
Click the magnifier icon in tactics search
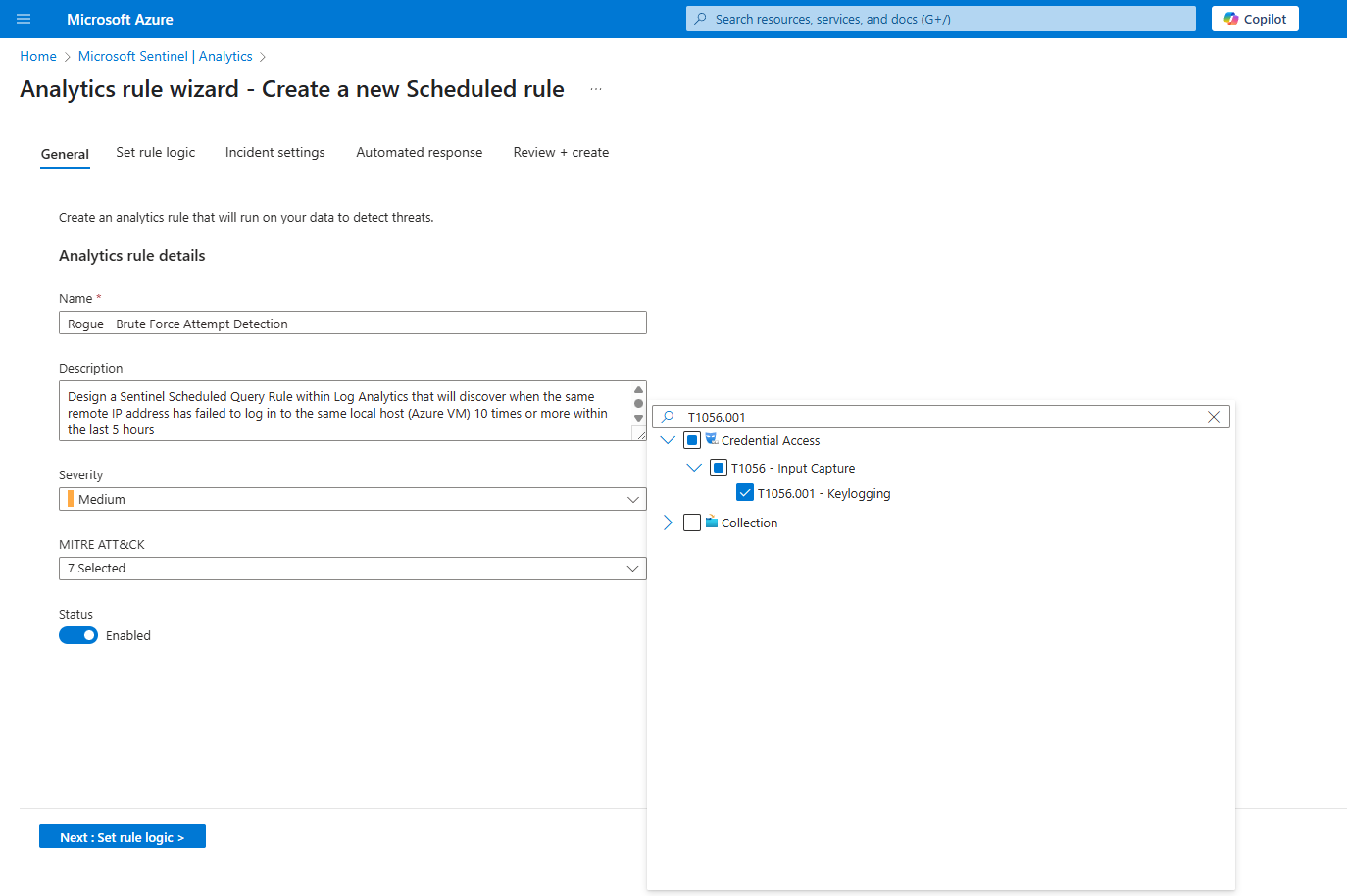click(668, 417)
